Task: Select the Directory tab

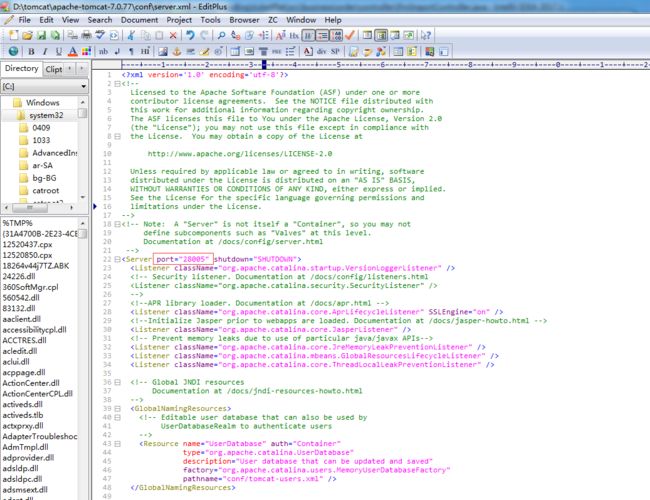Action: pyautogui.click(x=21, y=68)
